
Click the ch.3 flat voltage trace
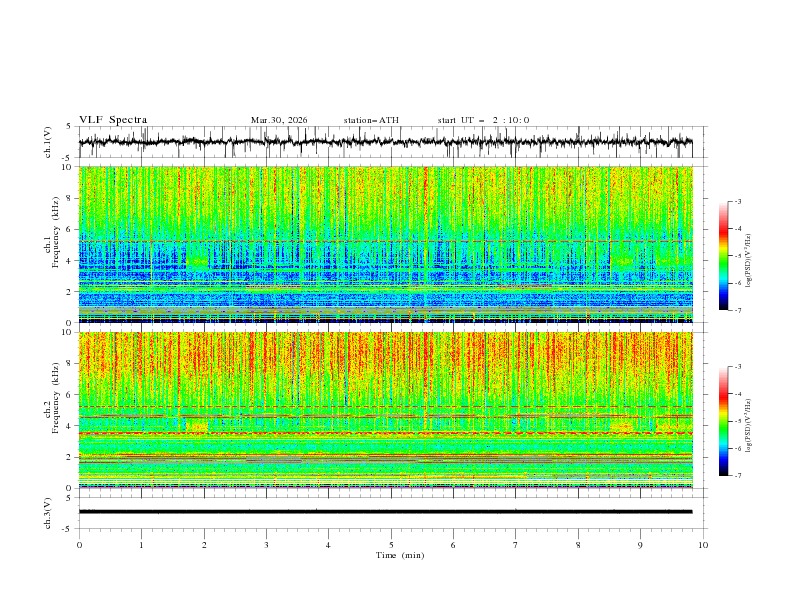point(385,512)
